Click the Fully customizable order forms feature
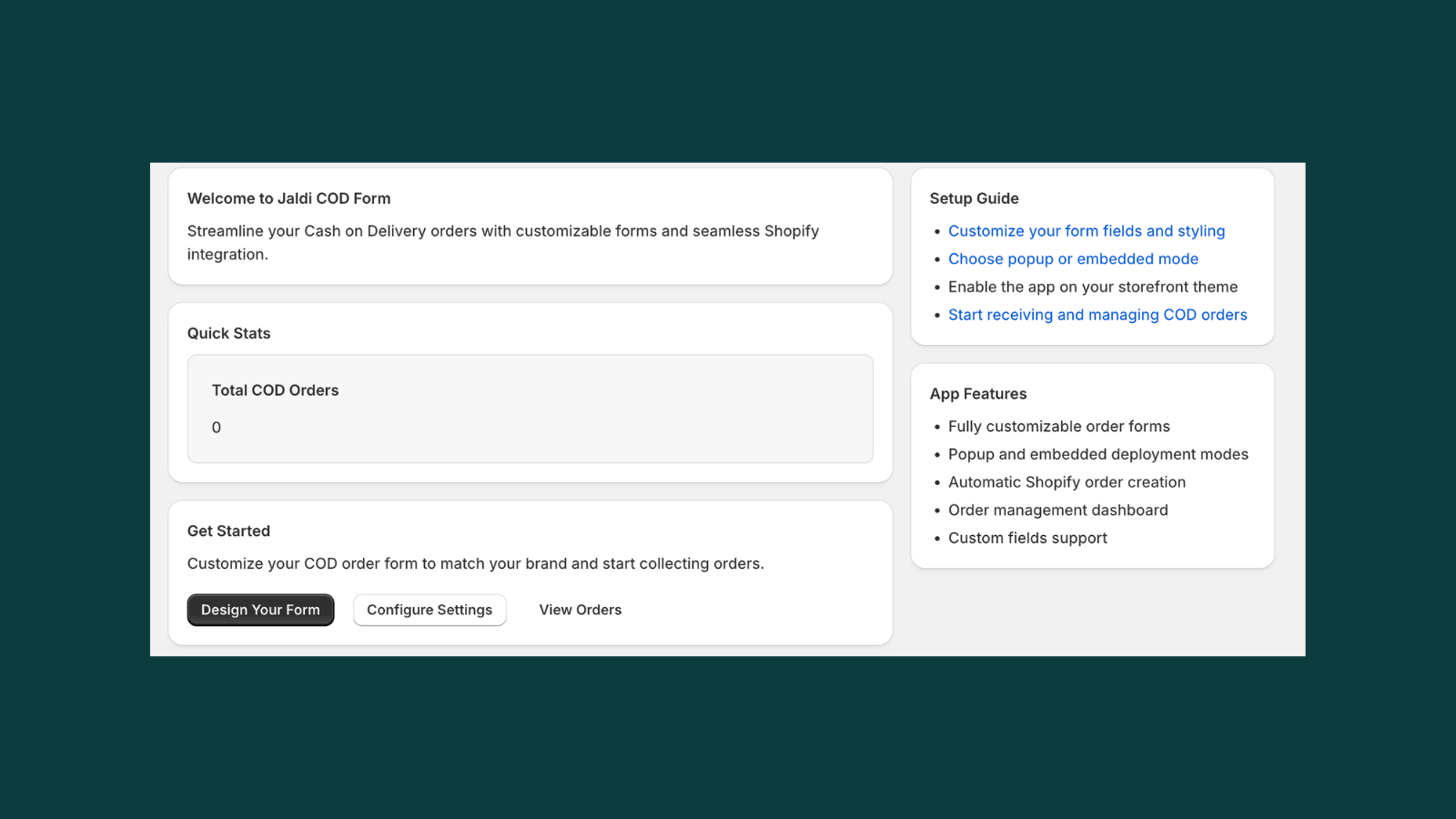This screenshot has height=819, width=1456. coord(1059,426)
